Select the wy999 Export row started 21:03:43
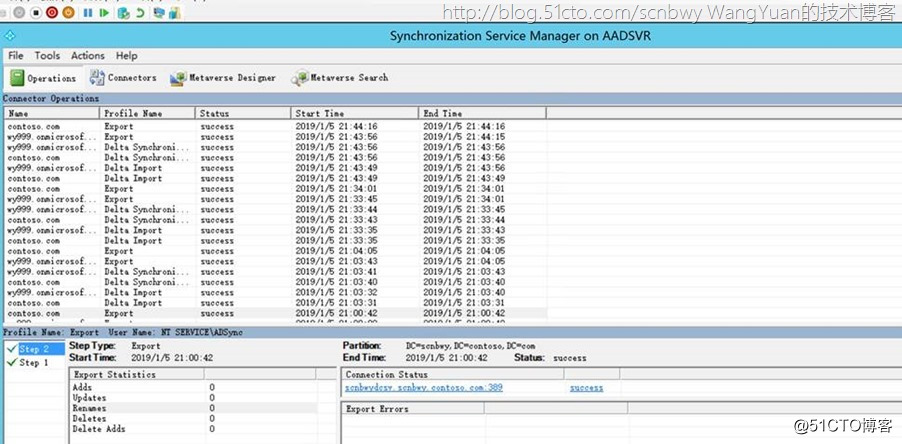 (275, 261)
